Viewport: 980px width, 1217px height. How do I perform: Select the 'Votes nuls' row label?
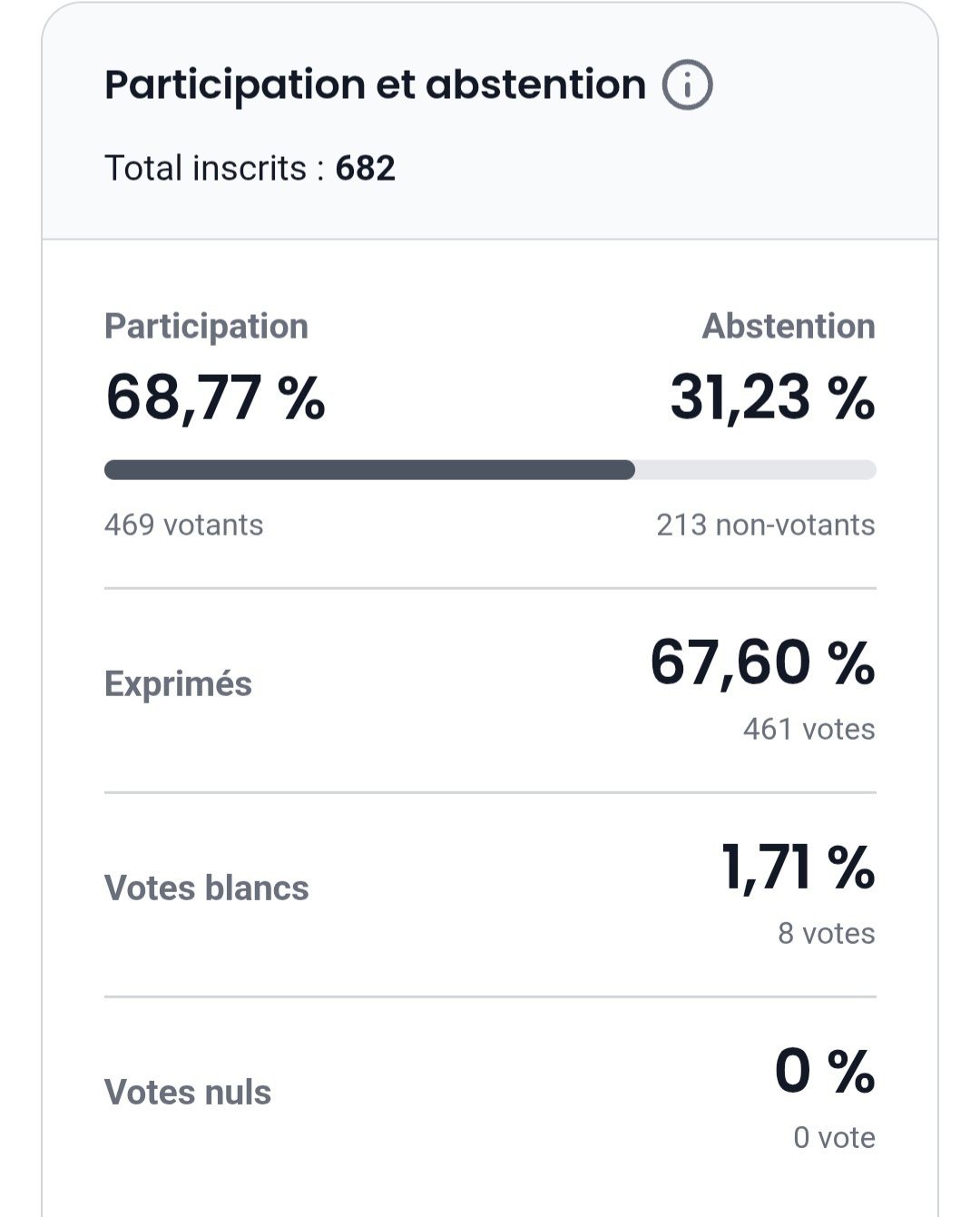[187, 1093]
